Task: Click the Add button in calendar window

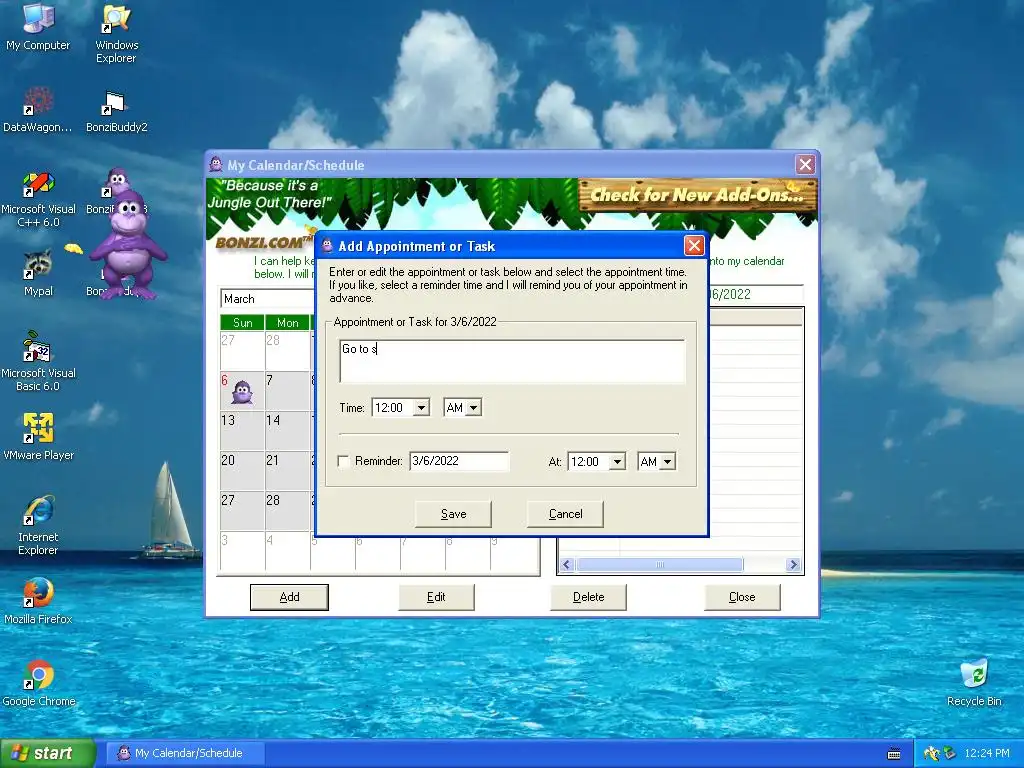Action: point(289,597)
